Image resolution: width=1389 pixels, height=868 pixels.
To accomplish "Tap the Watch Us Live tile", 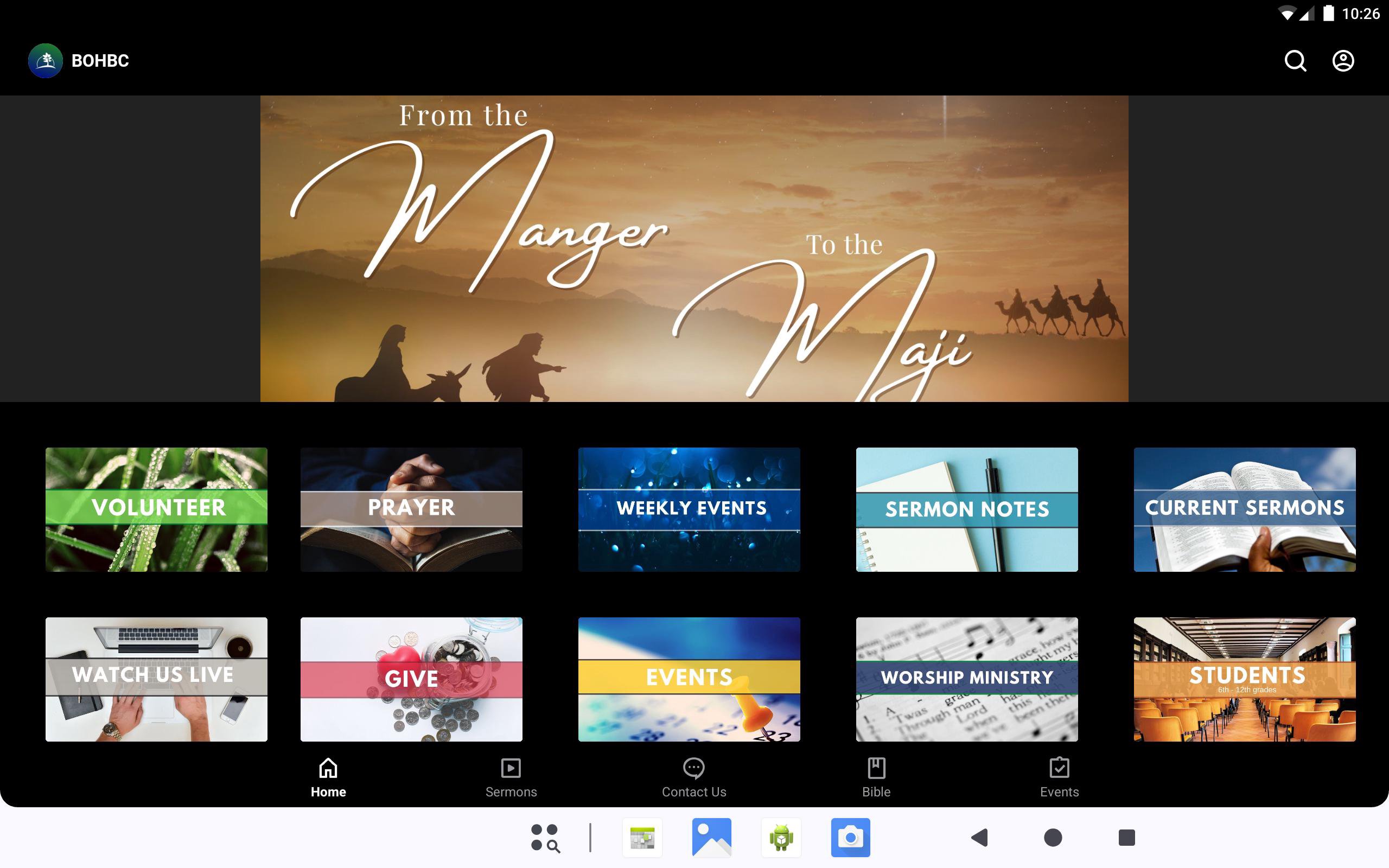I will (156, 679).
